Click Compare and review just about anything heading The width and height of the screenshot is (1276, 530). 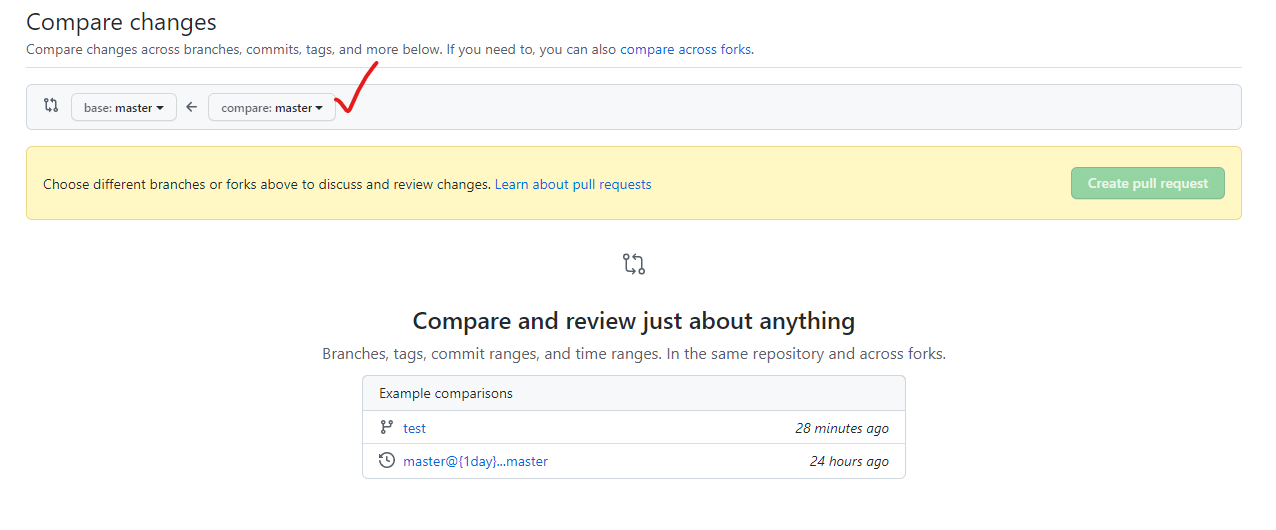click(634, 321)
